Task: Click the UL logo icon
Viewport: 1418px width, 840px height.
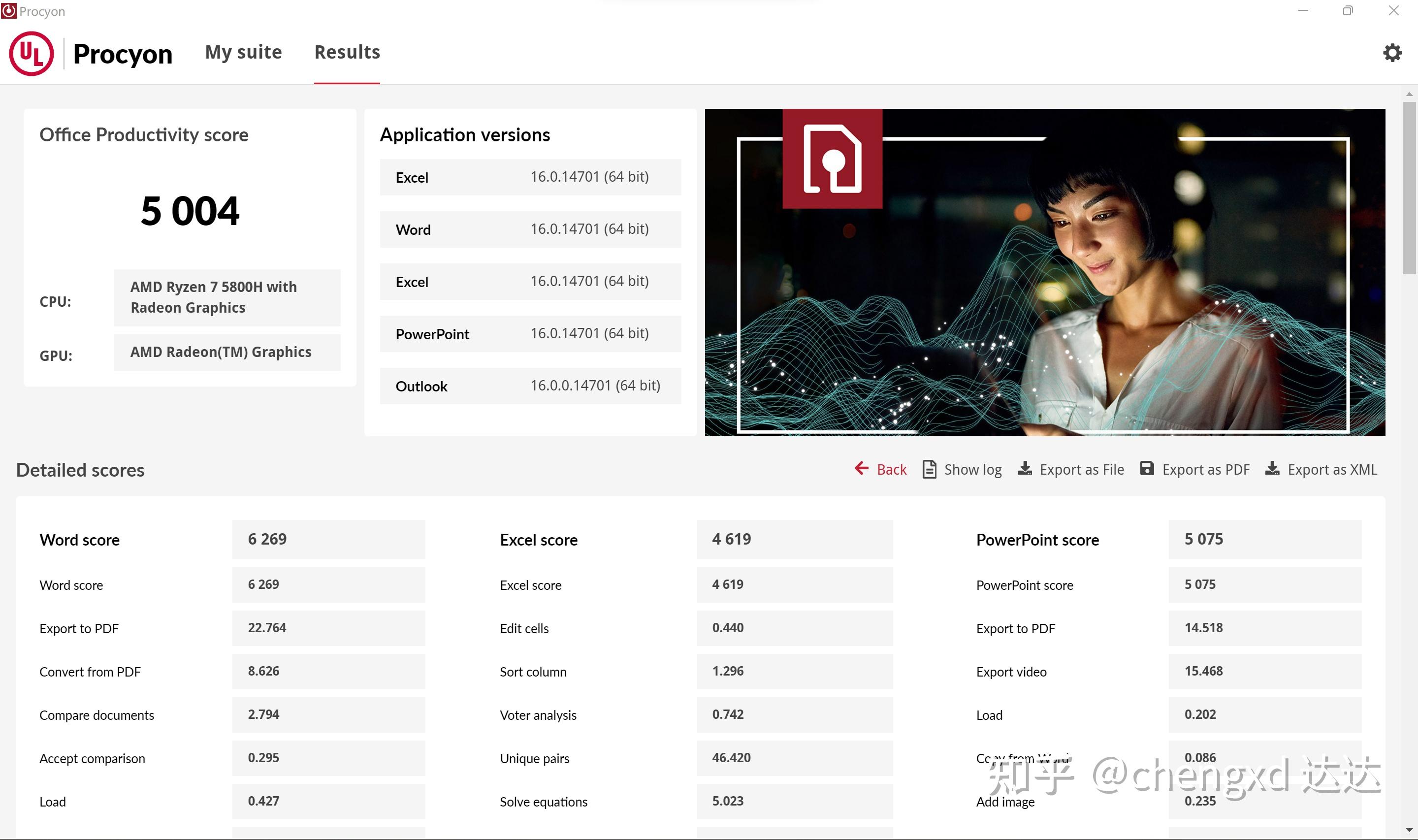Action: (x=31, y=54)
